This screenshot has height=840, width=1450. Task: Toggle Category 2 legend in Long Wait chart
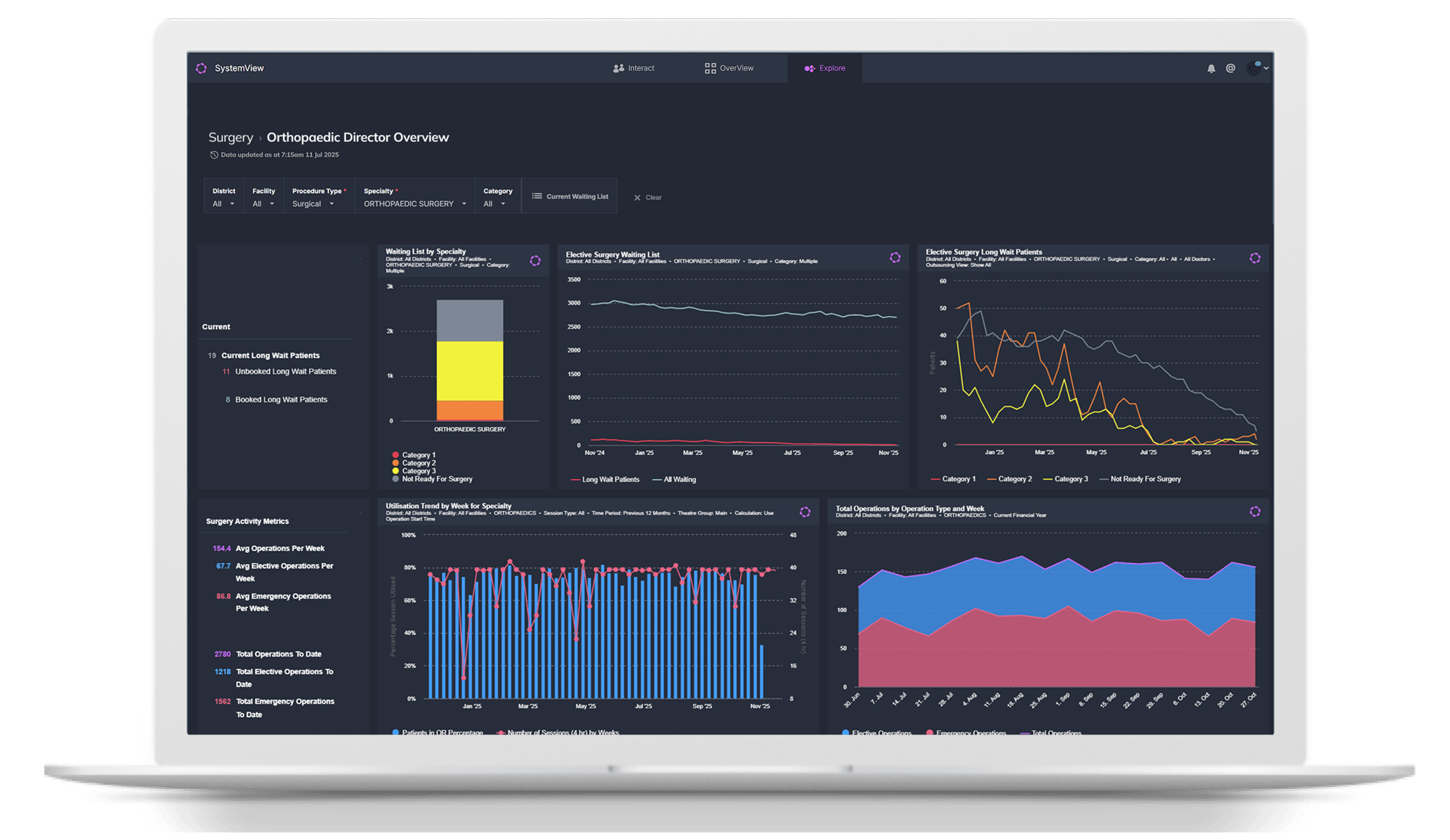tap(1014, 479)
